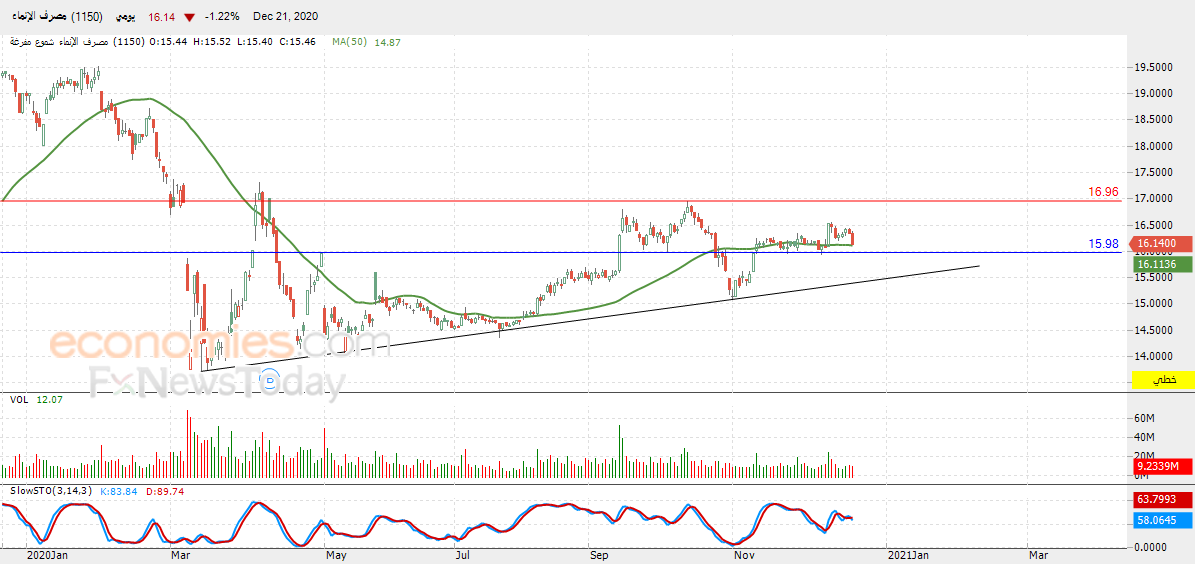Click the red down-triangle price change indicator

(x=188, y=17)
